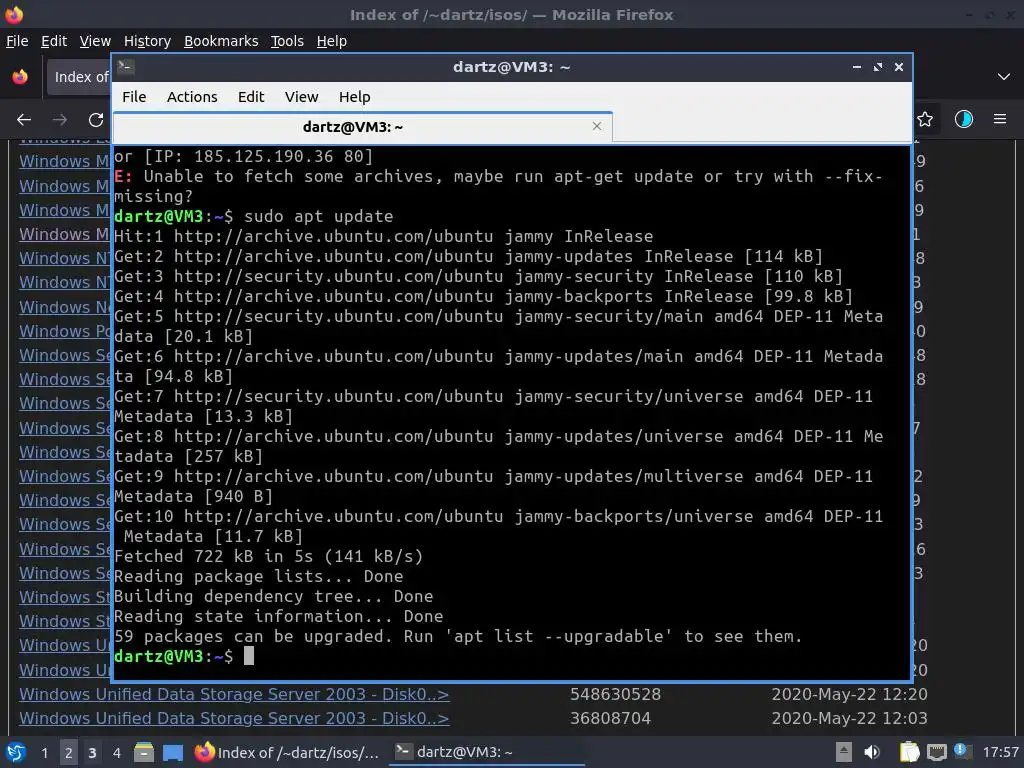Click date 2020-May-22 12:20 in last-but-one row
1024x768 pixels.
849,694
